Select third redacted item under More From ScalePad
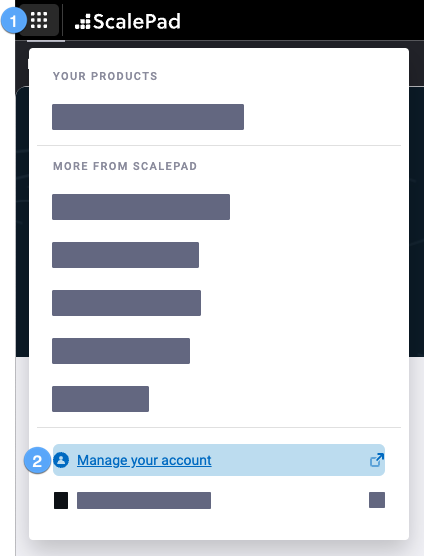This screenshot has height=556, width=424. click(127, 303)
